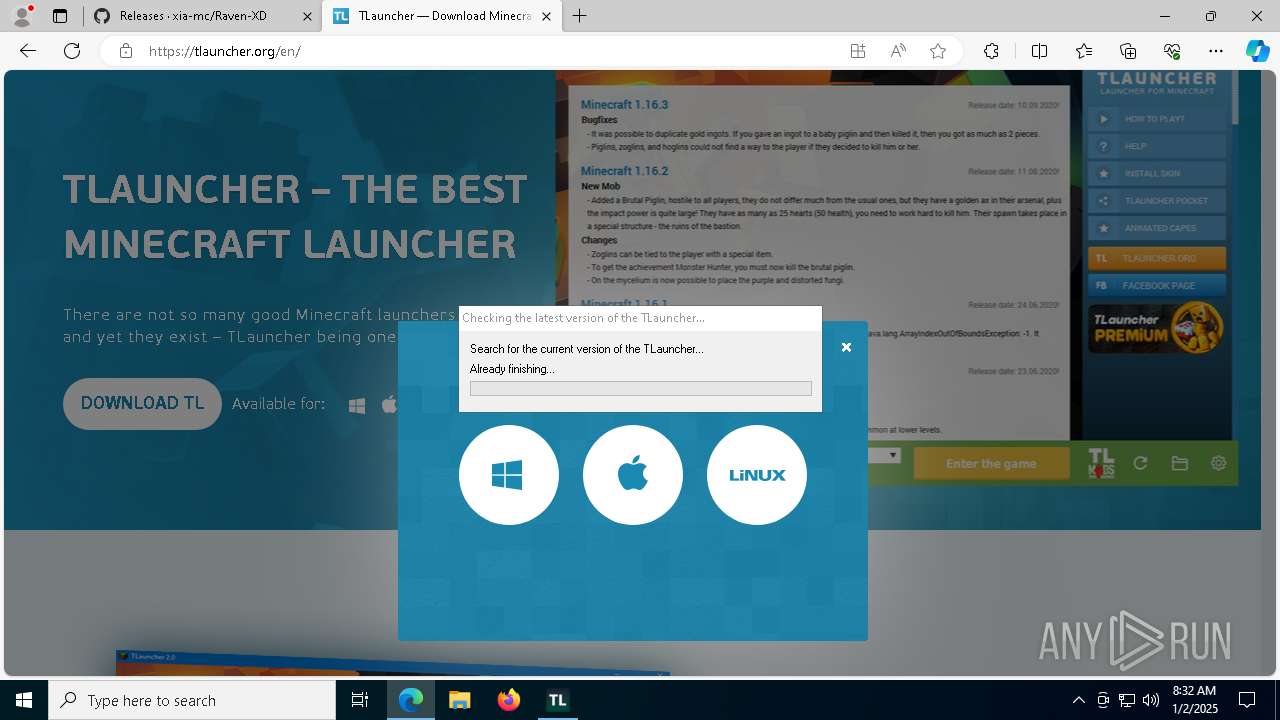Open Favorites list

point(1084,51)
